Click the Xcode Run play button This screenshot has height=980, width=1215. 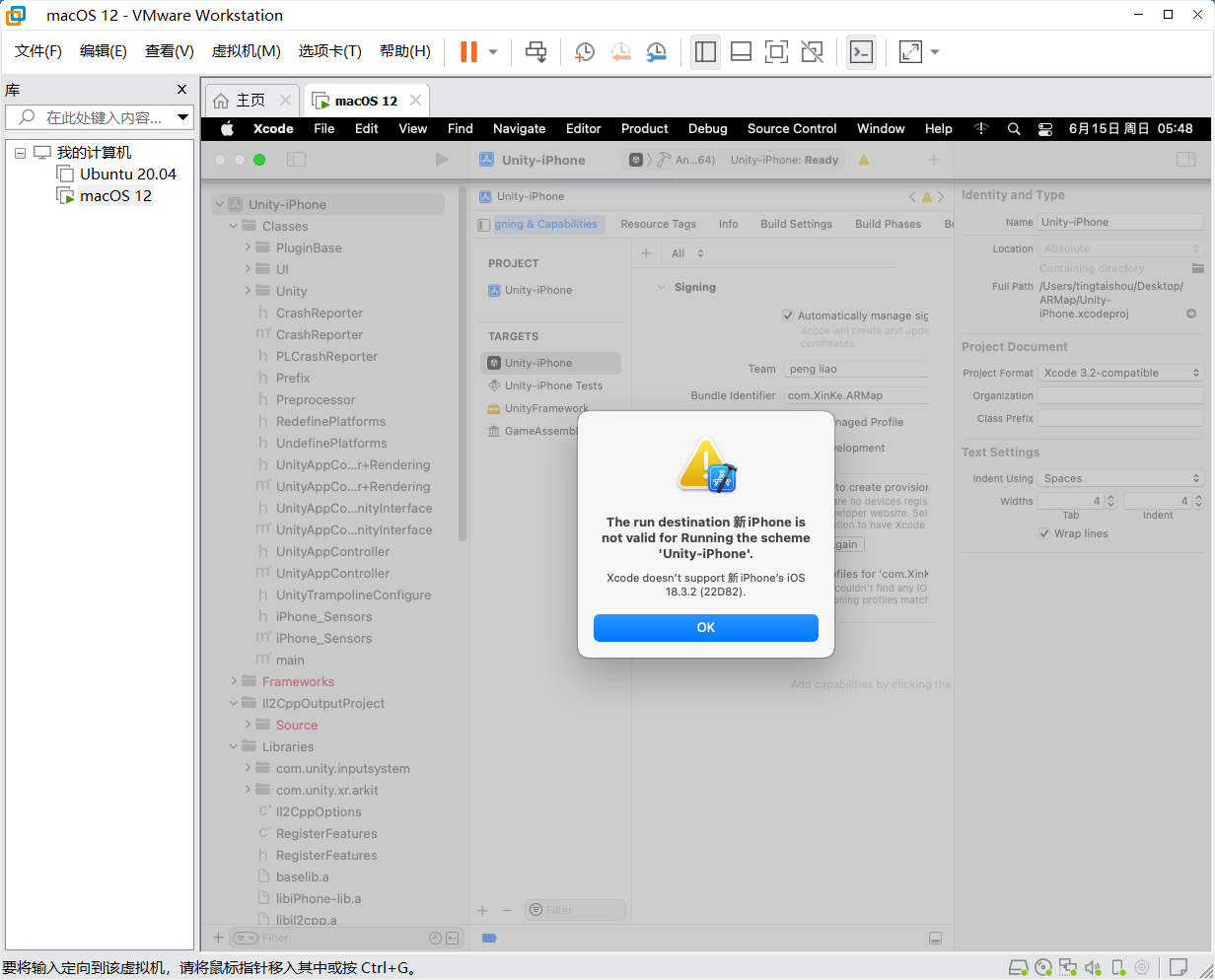[442, 160]
